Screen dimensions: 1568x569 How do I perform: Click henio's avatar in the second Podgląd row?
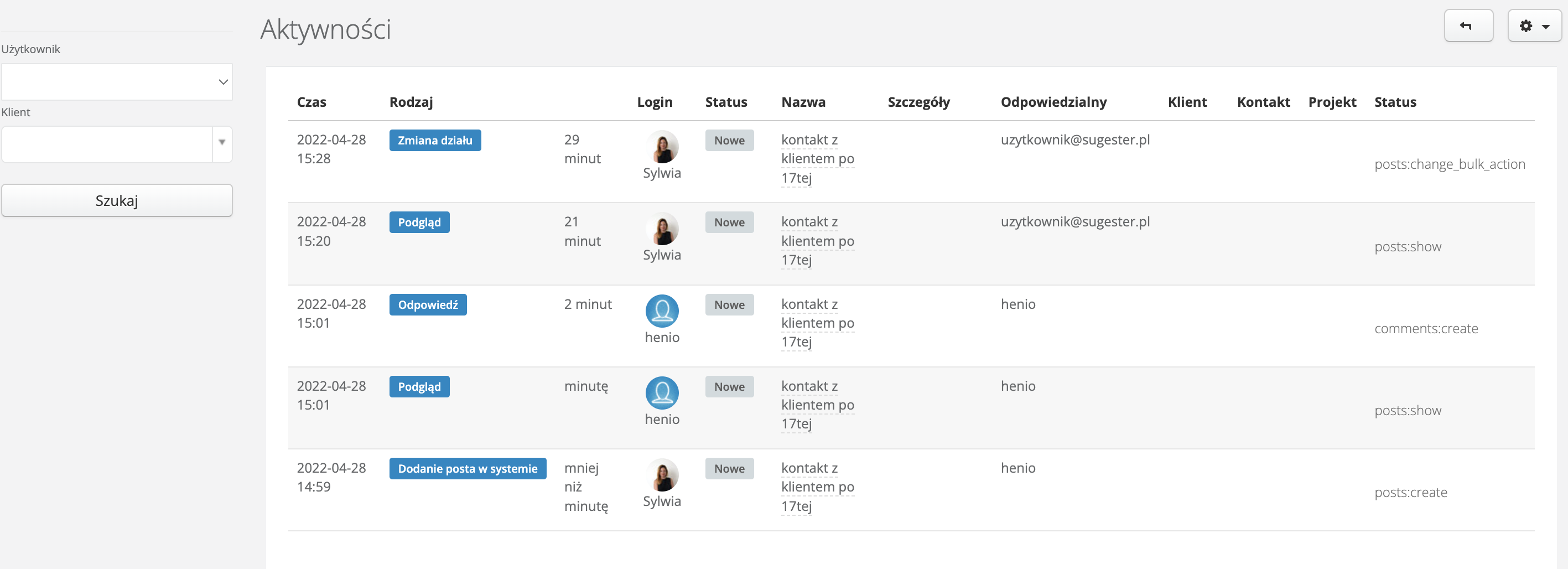[x=662, y=393]
